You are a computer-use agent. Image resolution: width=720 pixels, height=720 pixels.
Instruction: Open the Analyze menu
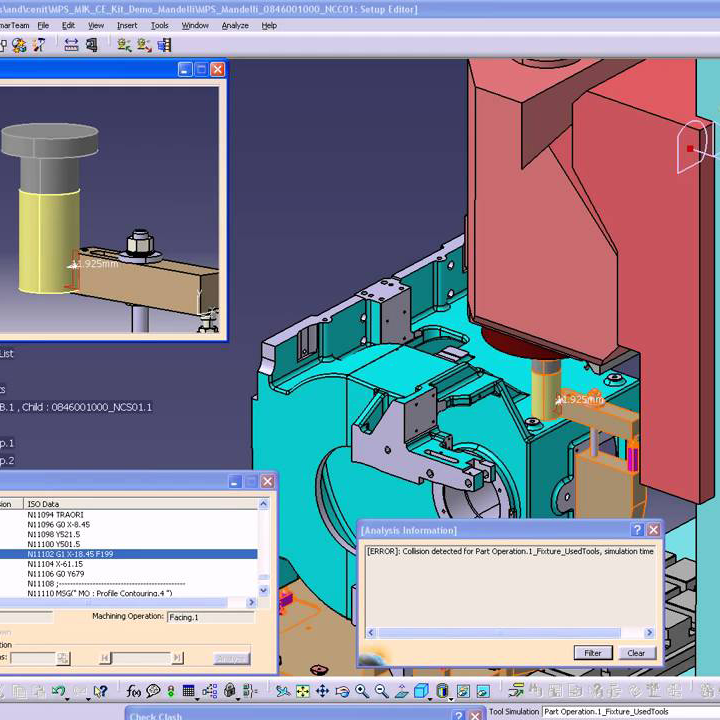[235, 25]
